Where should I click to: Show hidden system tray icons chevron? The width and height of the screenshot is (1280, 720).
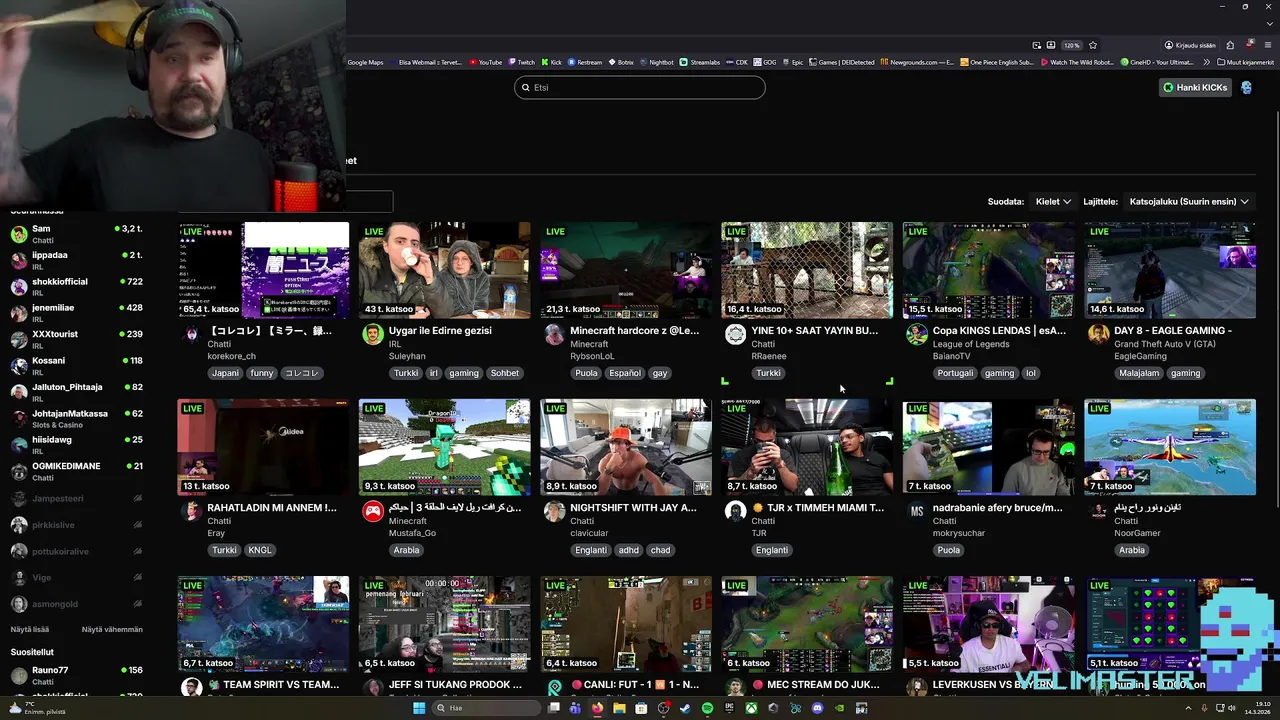point(1189,708)
